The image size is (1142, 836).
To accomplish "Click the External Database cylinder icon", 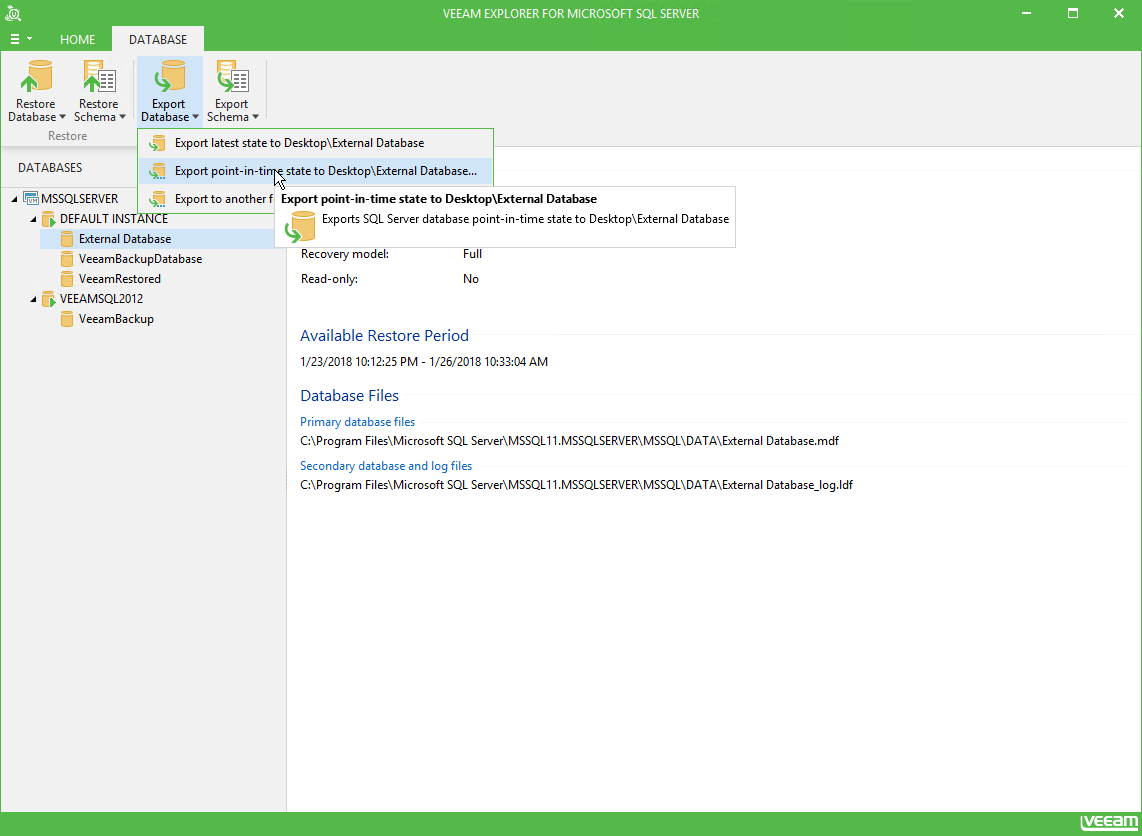I will coord(67,239).
